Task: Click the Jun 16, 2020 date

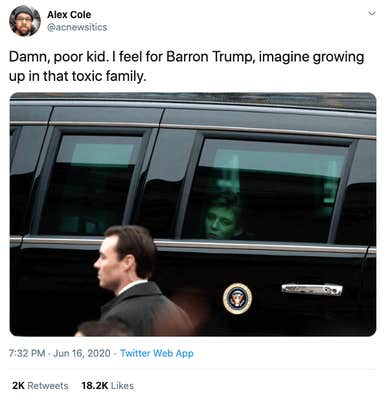Action: [82, 353]
